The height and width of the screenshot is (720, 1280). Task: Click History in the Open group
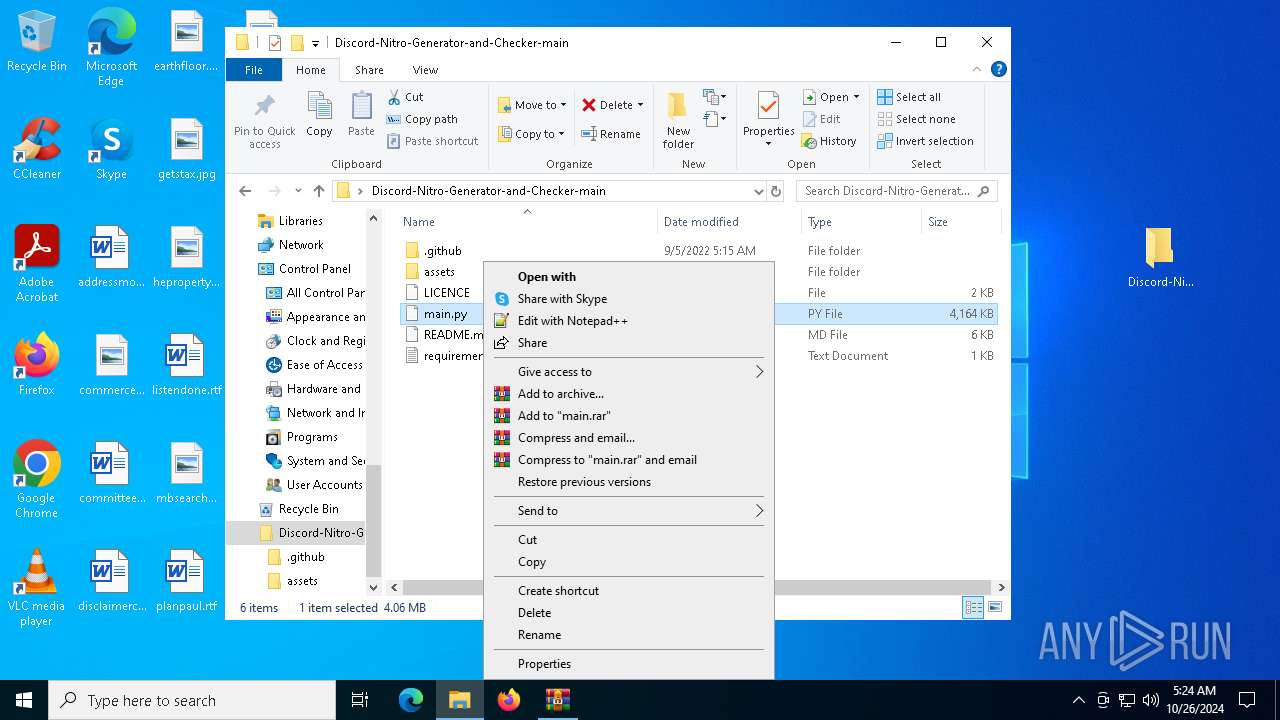coord(830,141)
